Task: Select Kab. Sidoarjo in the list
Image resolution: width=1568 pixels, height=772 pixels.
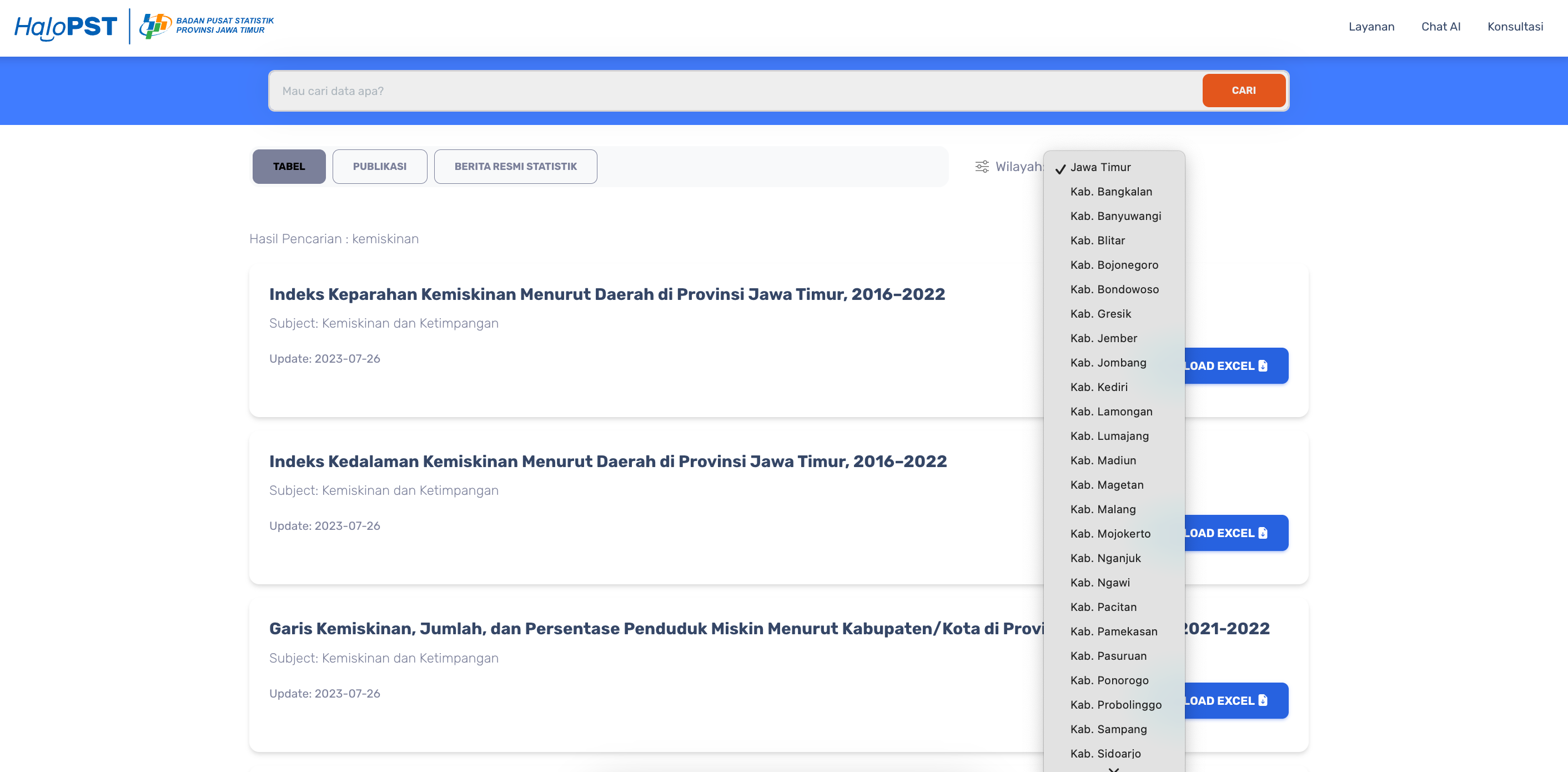Action: click(1105, 754)
